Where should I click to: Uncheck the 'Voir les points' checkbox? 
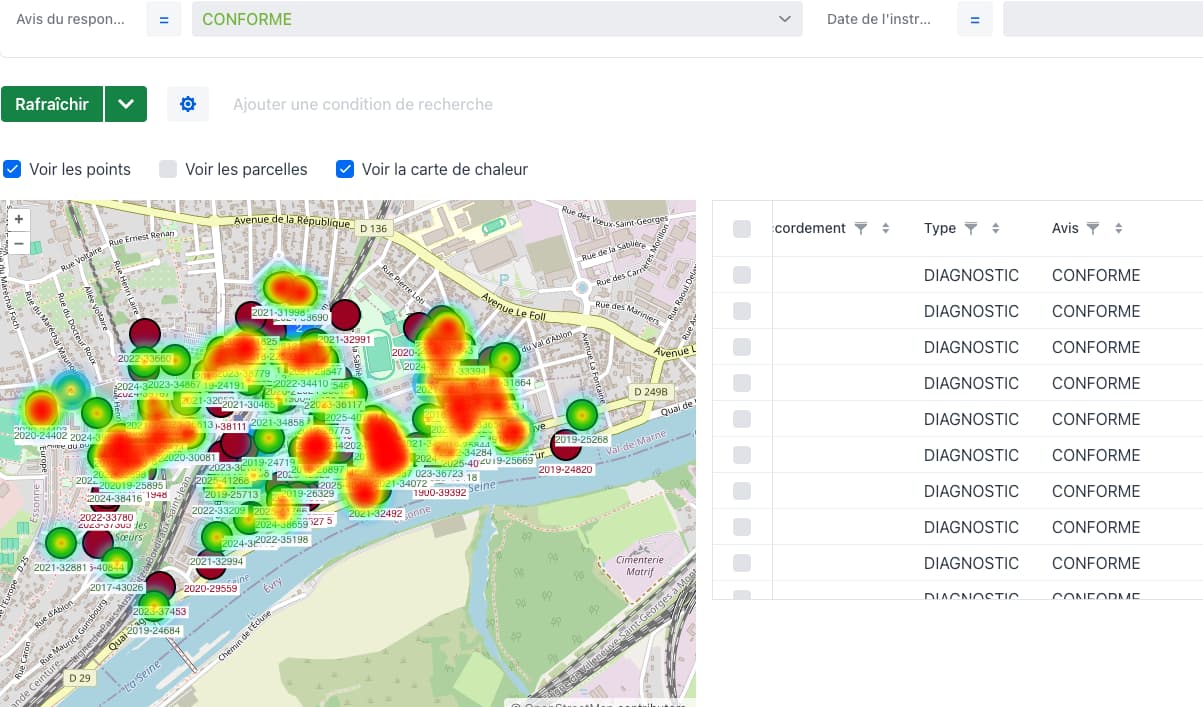click(12, 169)
